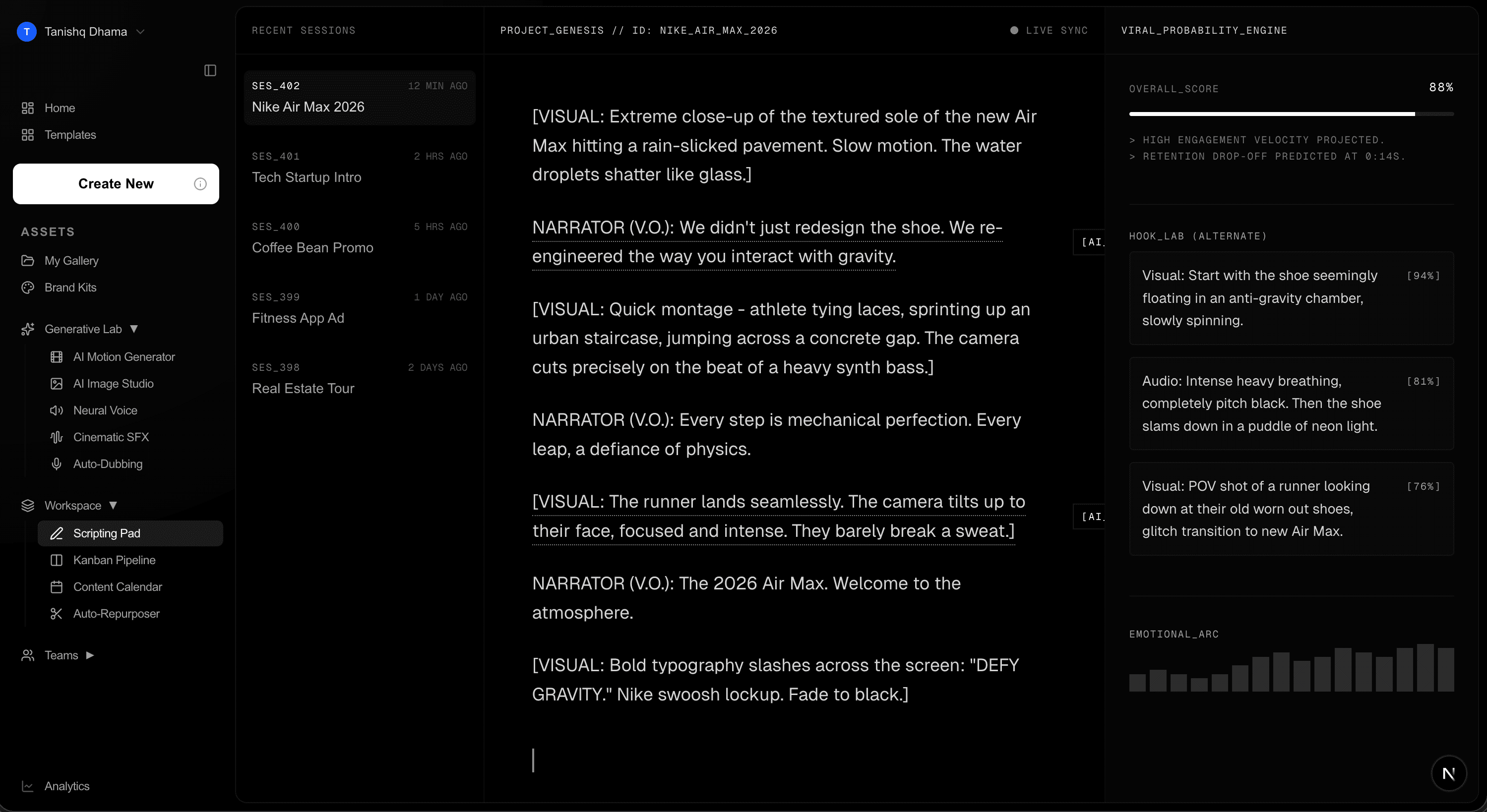The image size is (1487, 812).
Task: Click the Welcome to the atmosphere narrator line
Action: click(746, 598)
